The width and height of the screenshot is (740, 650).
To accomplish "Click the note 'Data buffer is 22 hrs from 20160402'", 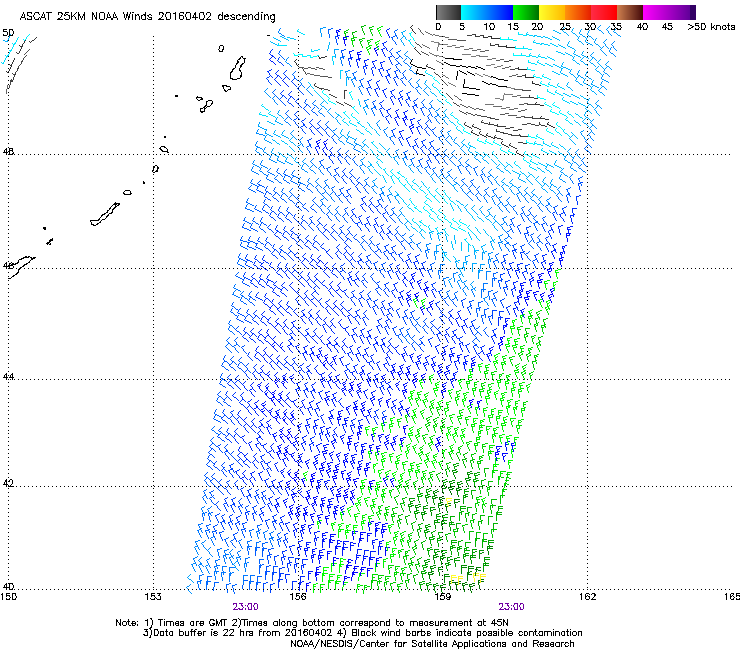I will (242, 633).
